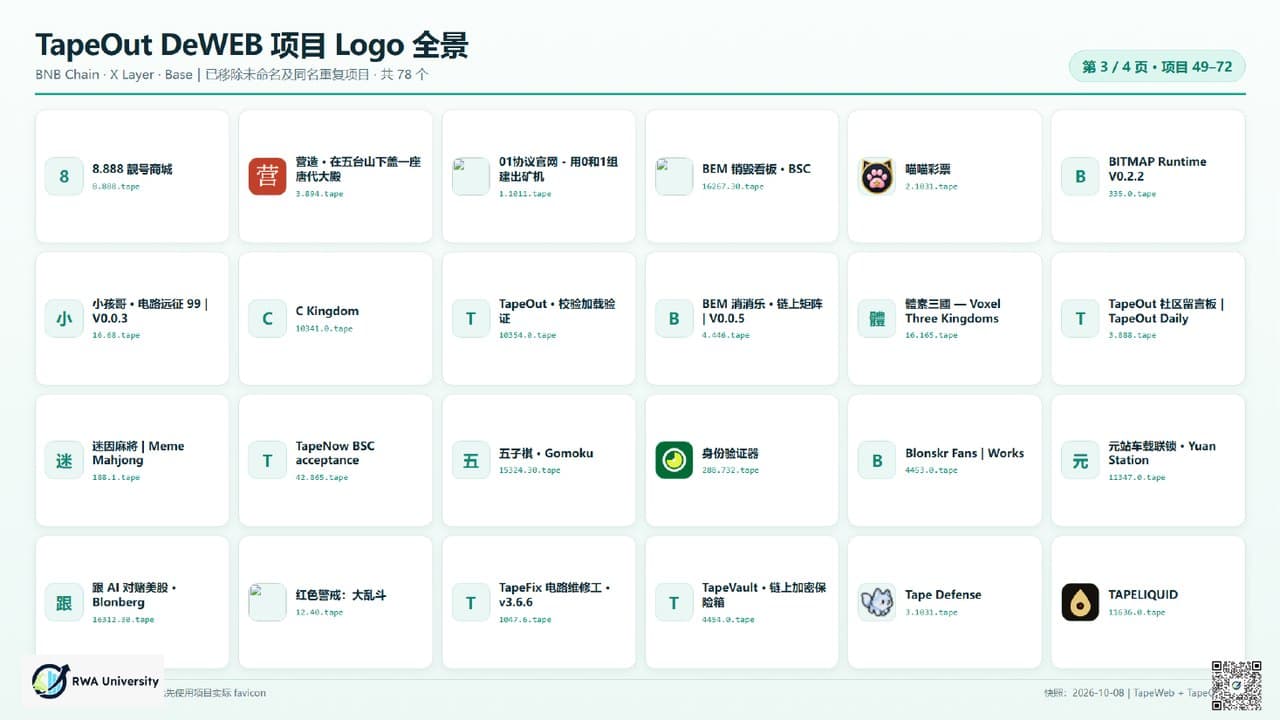Image resolution: width=1280 pixels, height=720 pixels.
Task: Click the green 身份验证器 authenticator icon
Action: pyautogui.click(x=674, y=461)
